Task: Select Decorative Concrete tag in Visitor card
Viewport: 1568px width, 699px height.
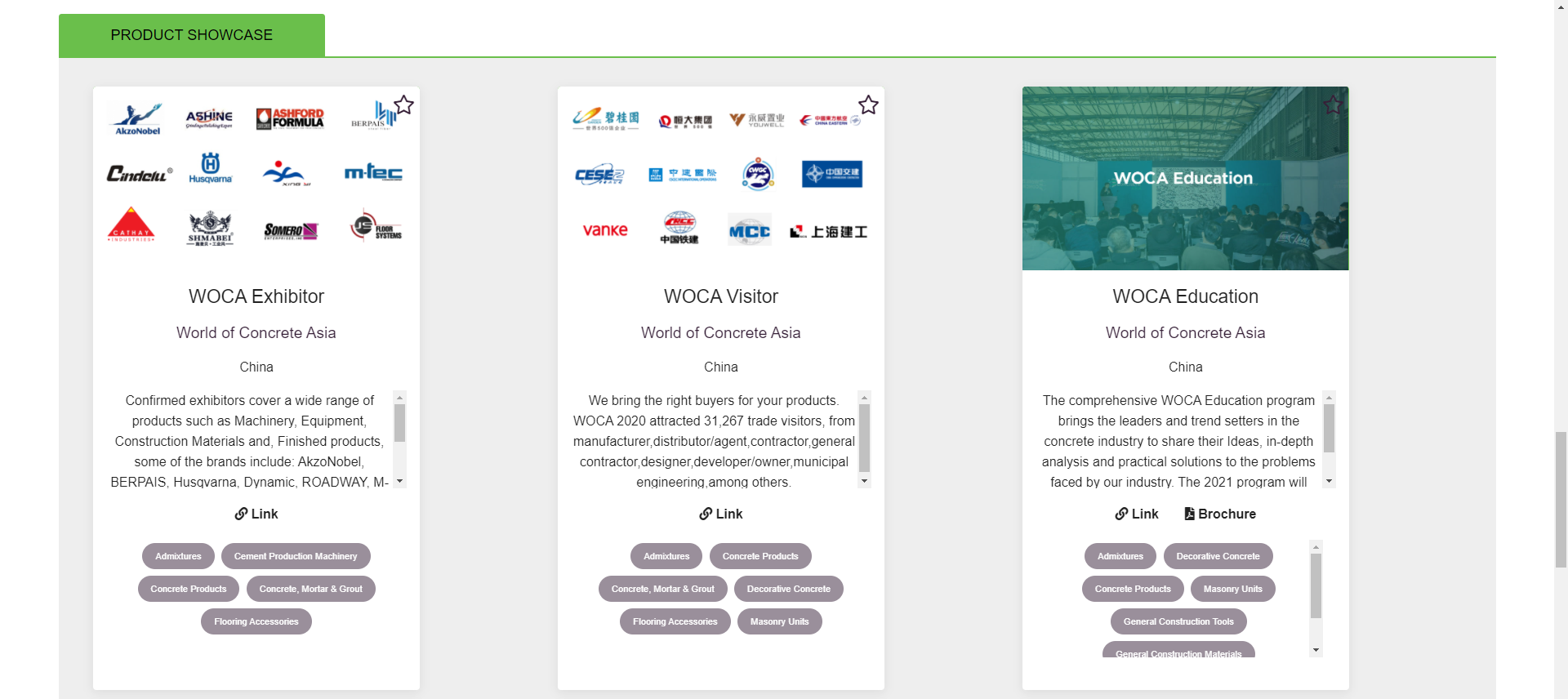Action: pyautogui.click(x=789, y=589)
